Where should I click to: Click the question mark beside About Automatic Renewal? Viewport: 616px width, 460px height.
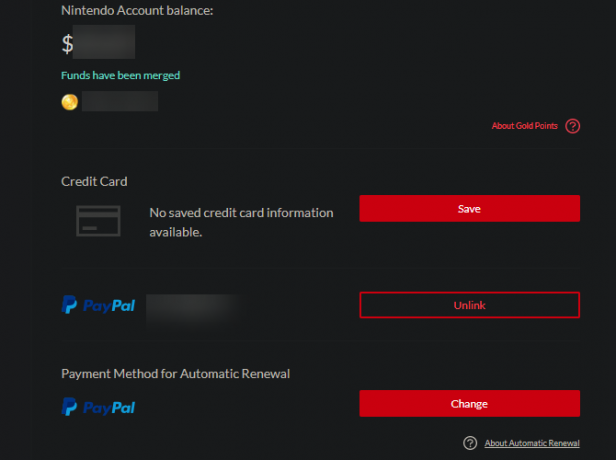(x=470, y=443)
